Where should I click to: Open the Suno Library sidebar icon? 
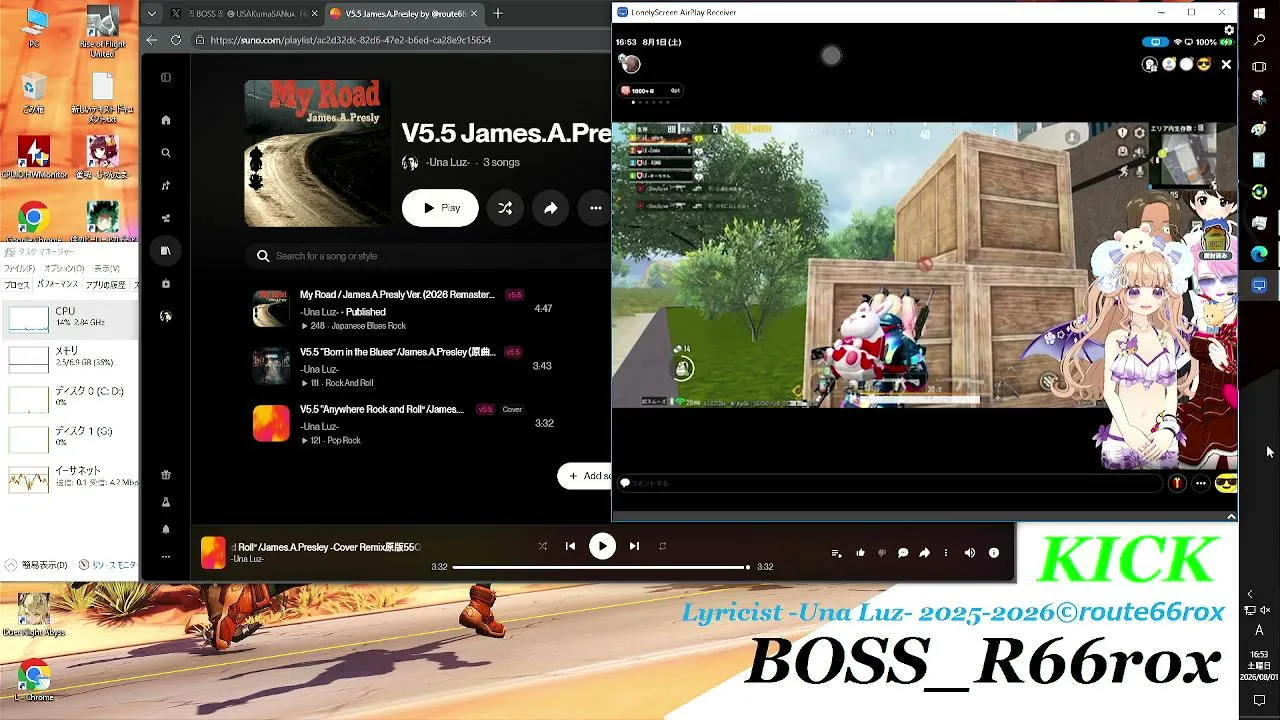pos(166,250)
